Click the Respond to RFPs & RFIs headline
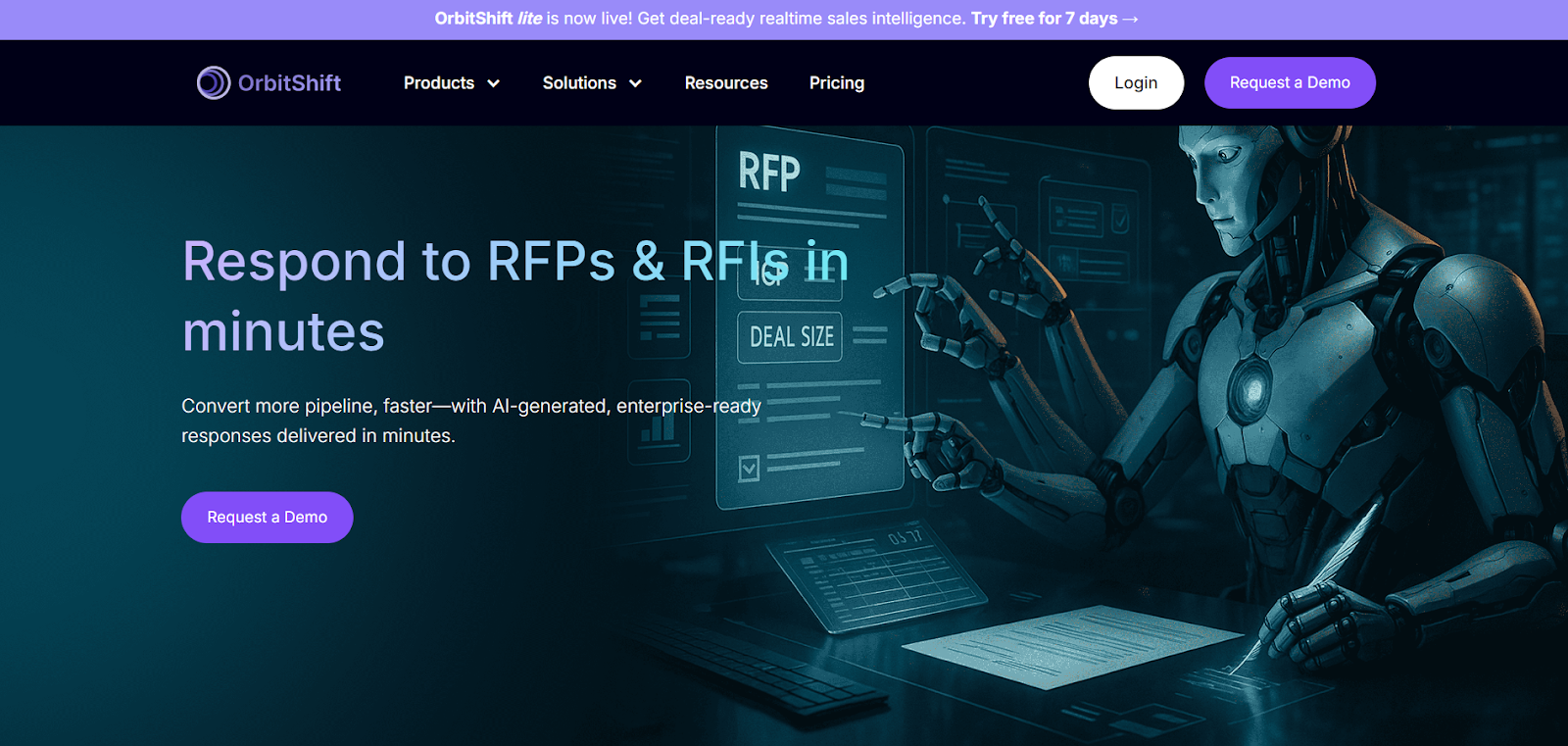This screenshot has width=1568, height=746. tap(515, 296)
